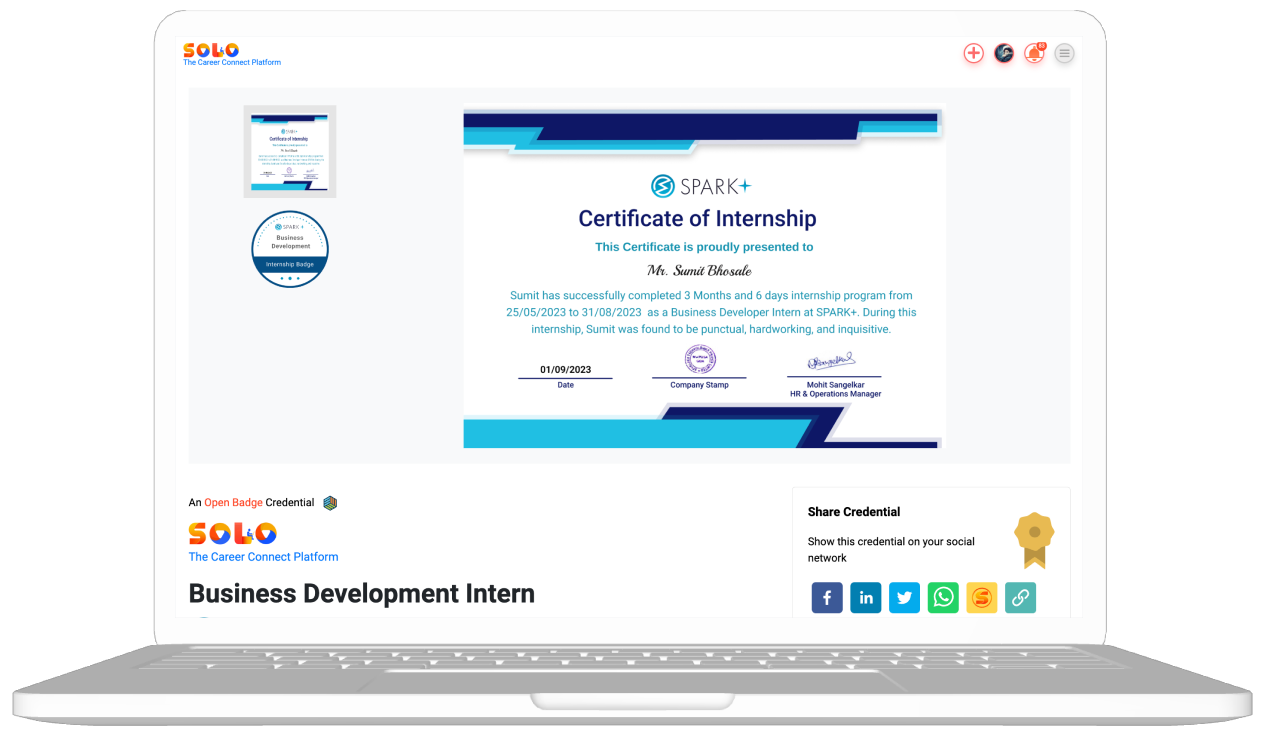Select the certificate thumbnail preview

pyautogui.click(x=290, y=151)
